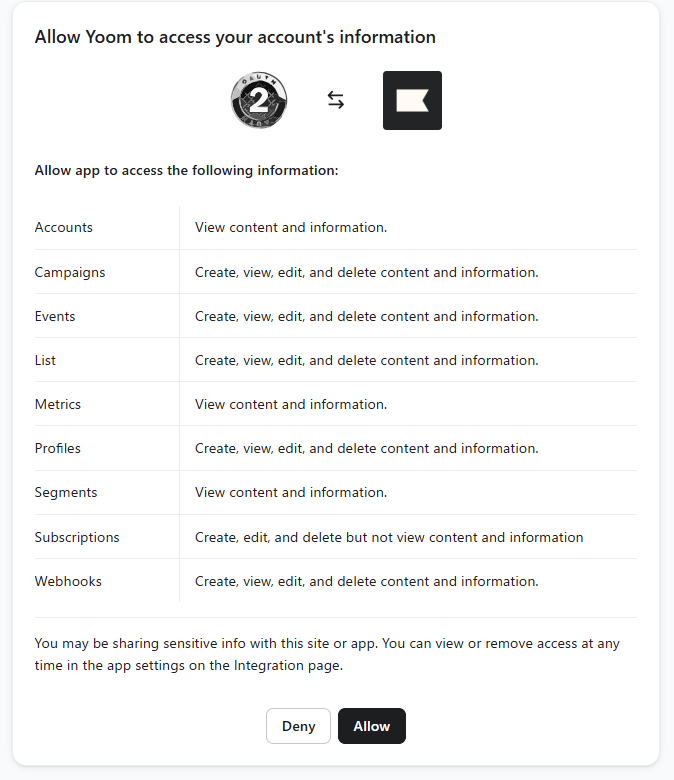674x780 pixels.
Task: Click the Metrics permission label
Action: pyautogui.click(x=58, y=404)
